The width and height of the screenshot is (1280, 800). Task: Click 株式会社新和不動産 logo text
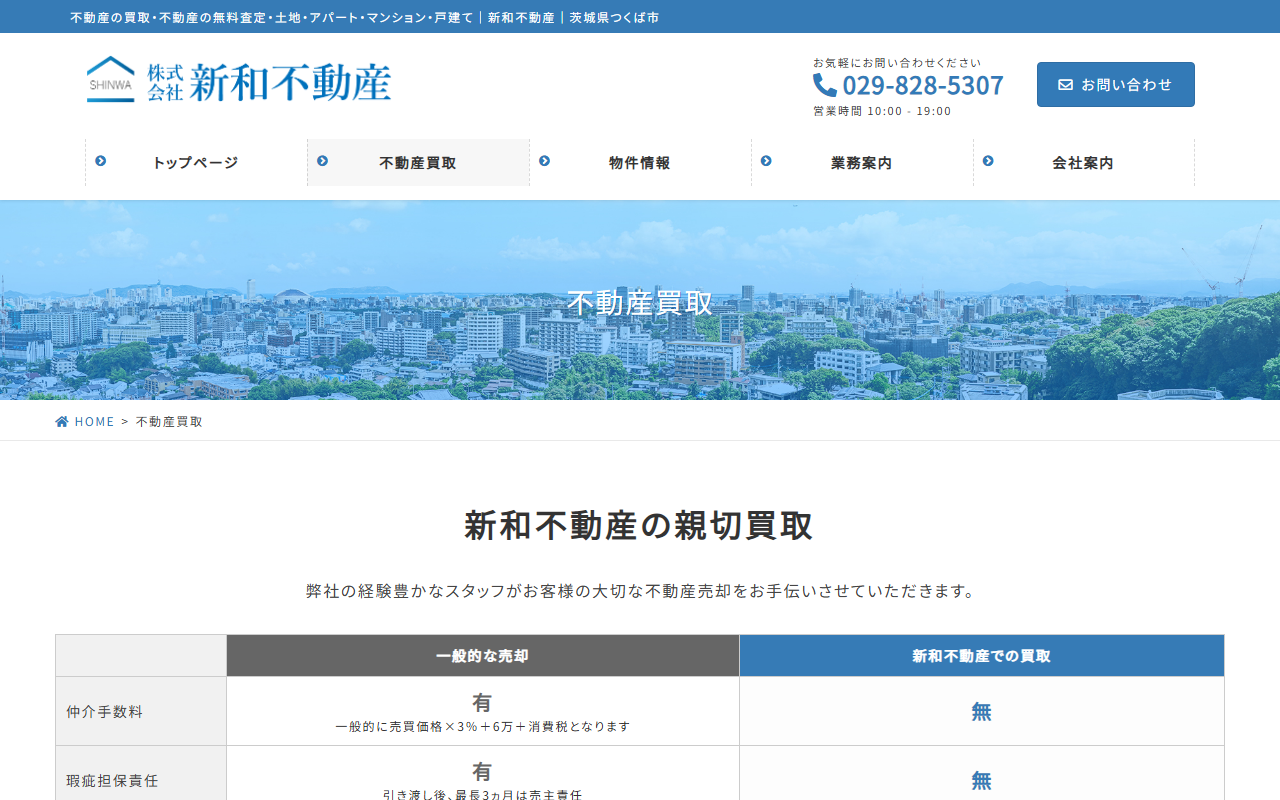pyautogui.click(x=270, y=82)
